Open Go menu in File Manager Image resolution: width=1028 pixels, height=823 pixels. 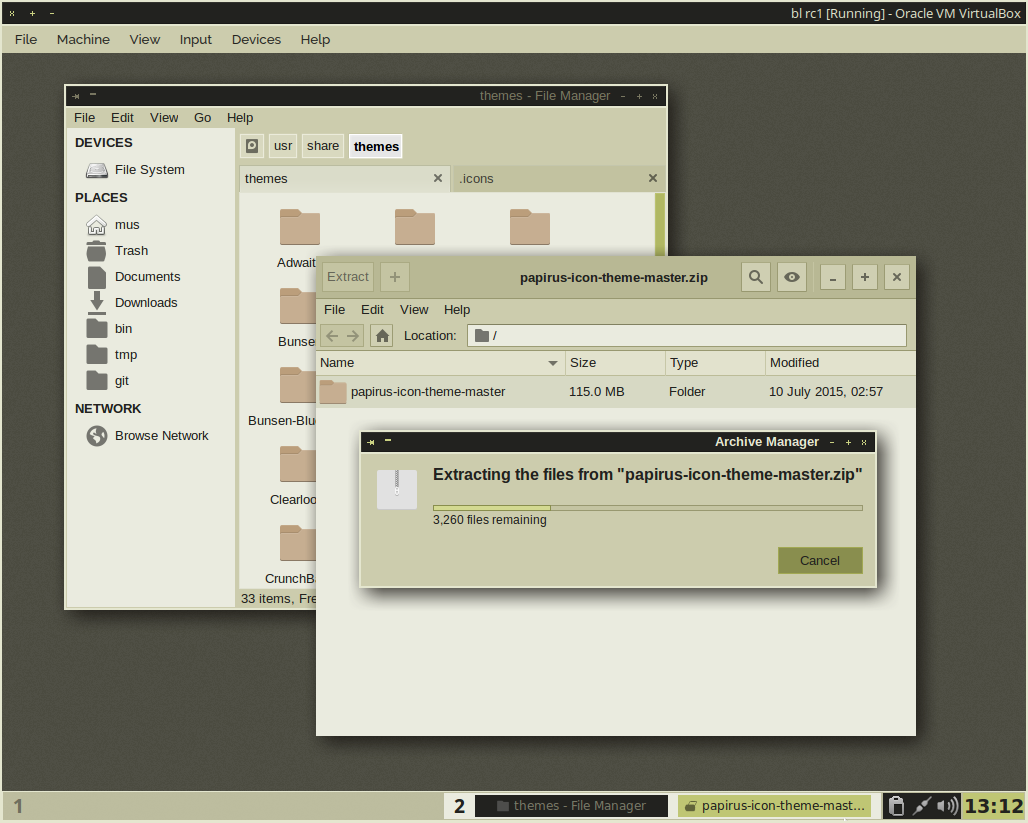click(202, 117)
